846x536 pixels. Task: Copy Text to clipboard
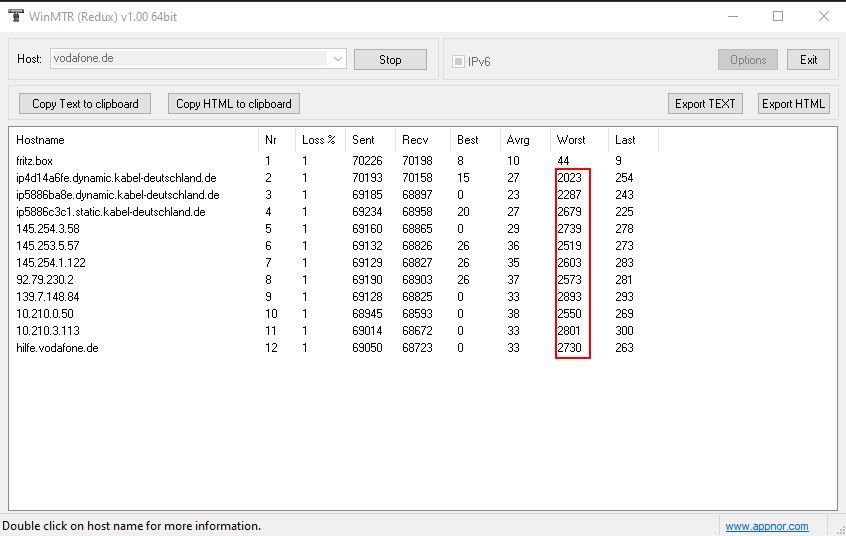85,104
